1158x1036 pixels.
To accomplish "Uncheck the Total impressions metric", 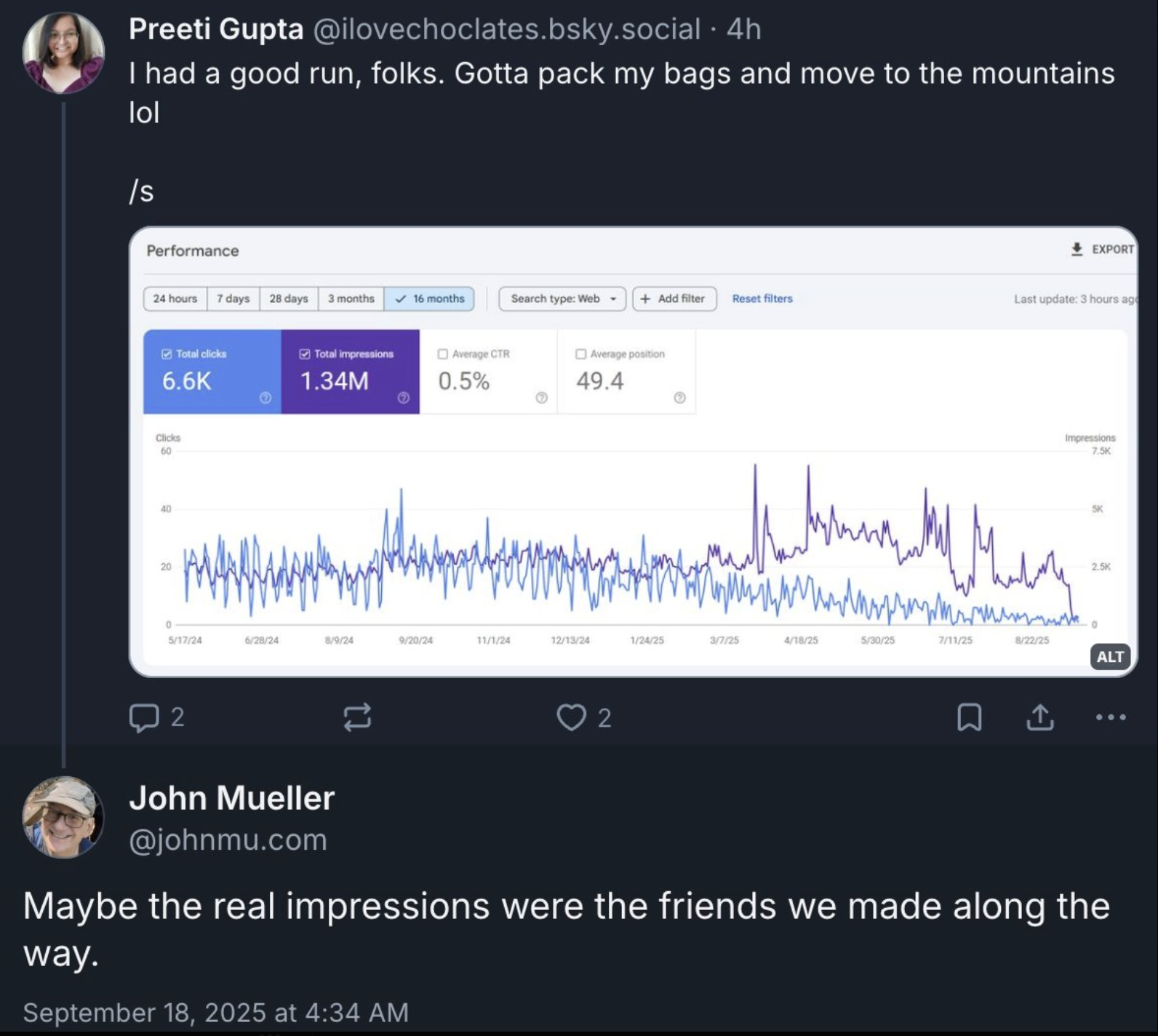I will click(x=305, y=354).
